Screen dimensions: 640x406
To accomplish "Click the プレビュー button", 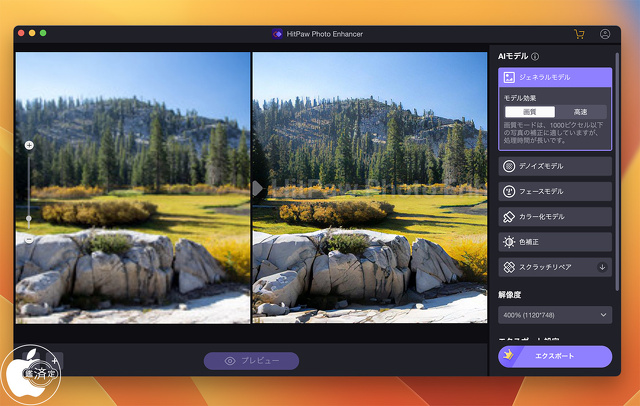I will pyautogui.click(x=251, y=361).
